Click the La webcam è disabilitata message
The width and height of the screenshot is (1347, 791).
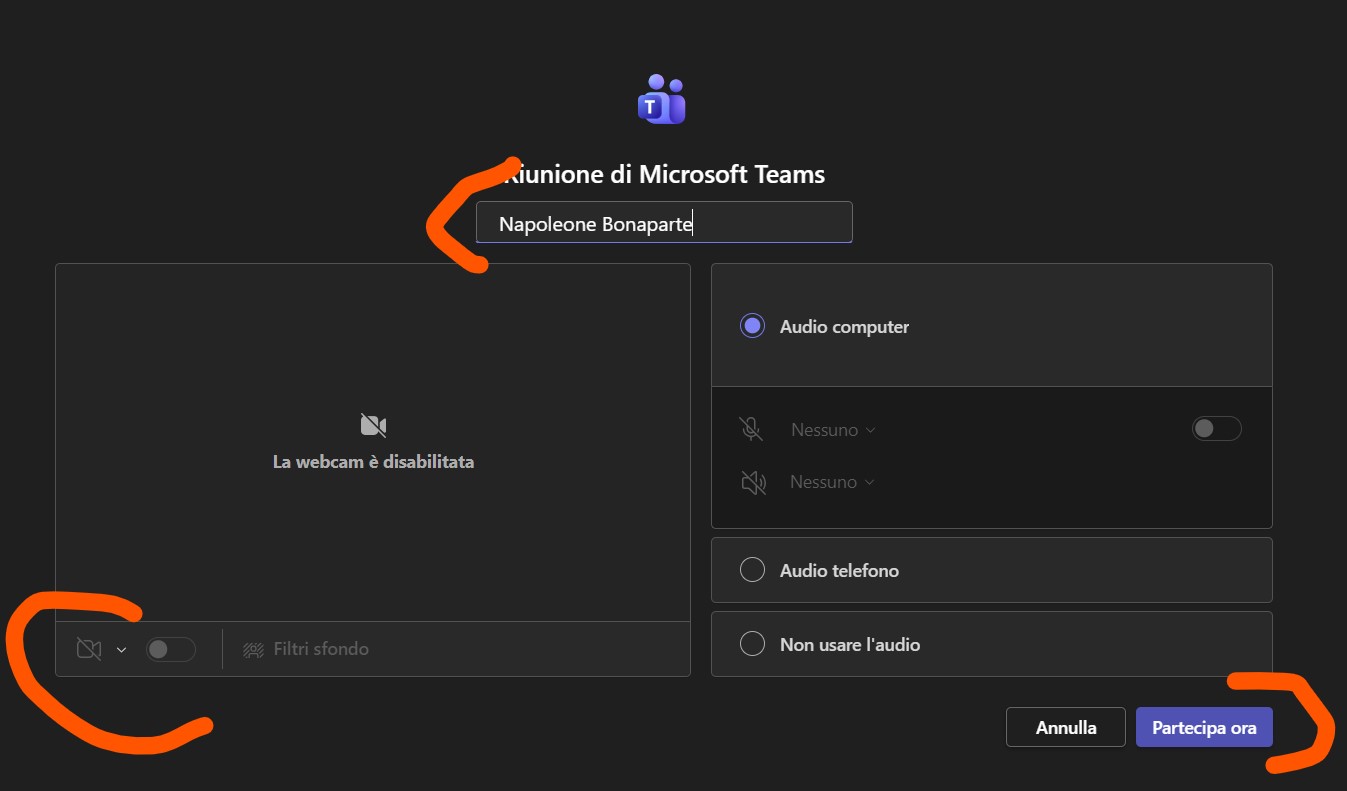(x=373, y=462)
